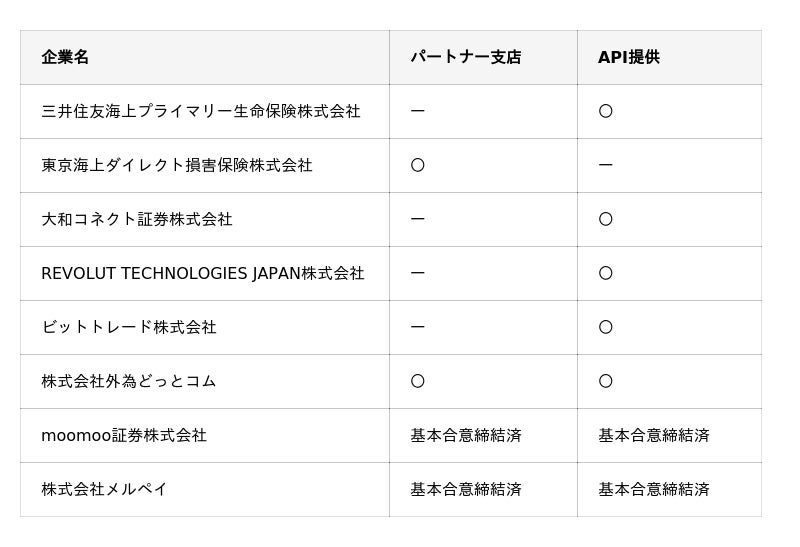Click 大和コネクト証券株式会社 in the table

(x=136, y=219)
